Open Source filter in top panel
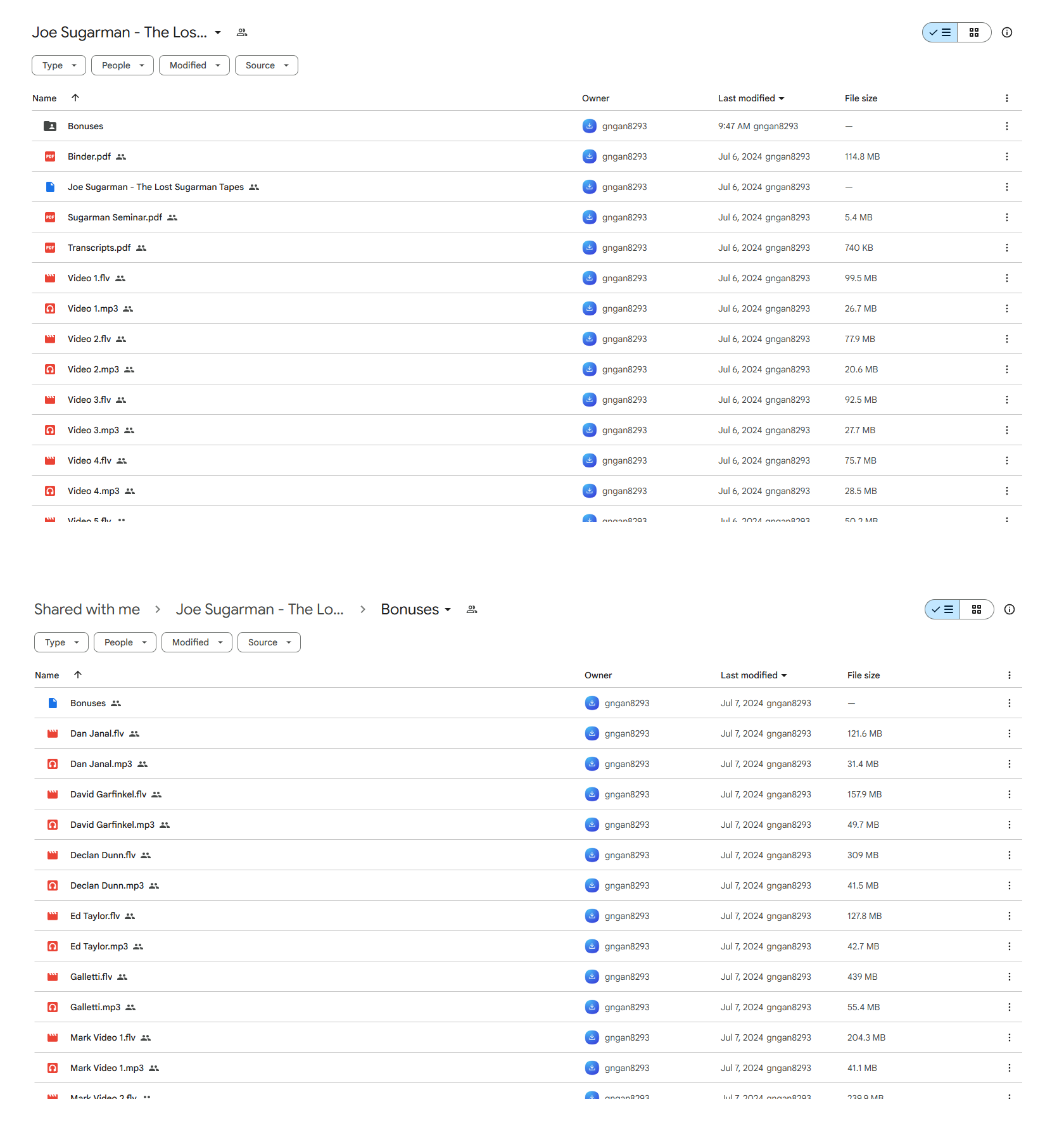 (x=266, y=65)
